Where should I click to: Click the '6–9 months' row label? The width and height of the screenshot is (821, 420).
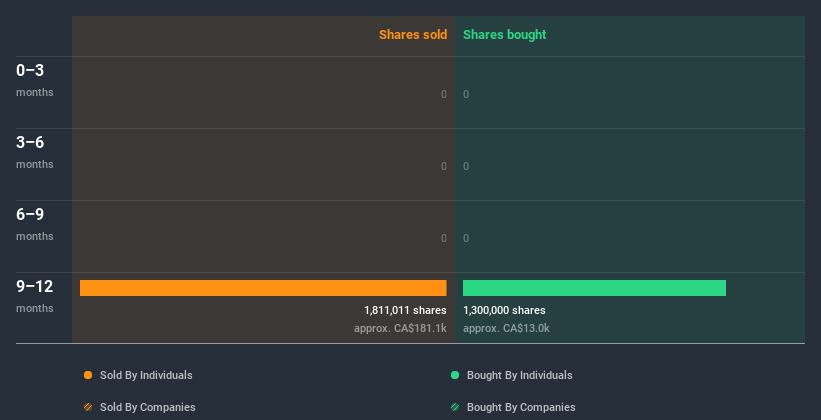[35, 224]
